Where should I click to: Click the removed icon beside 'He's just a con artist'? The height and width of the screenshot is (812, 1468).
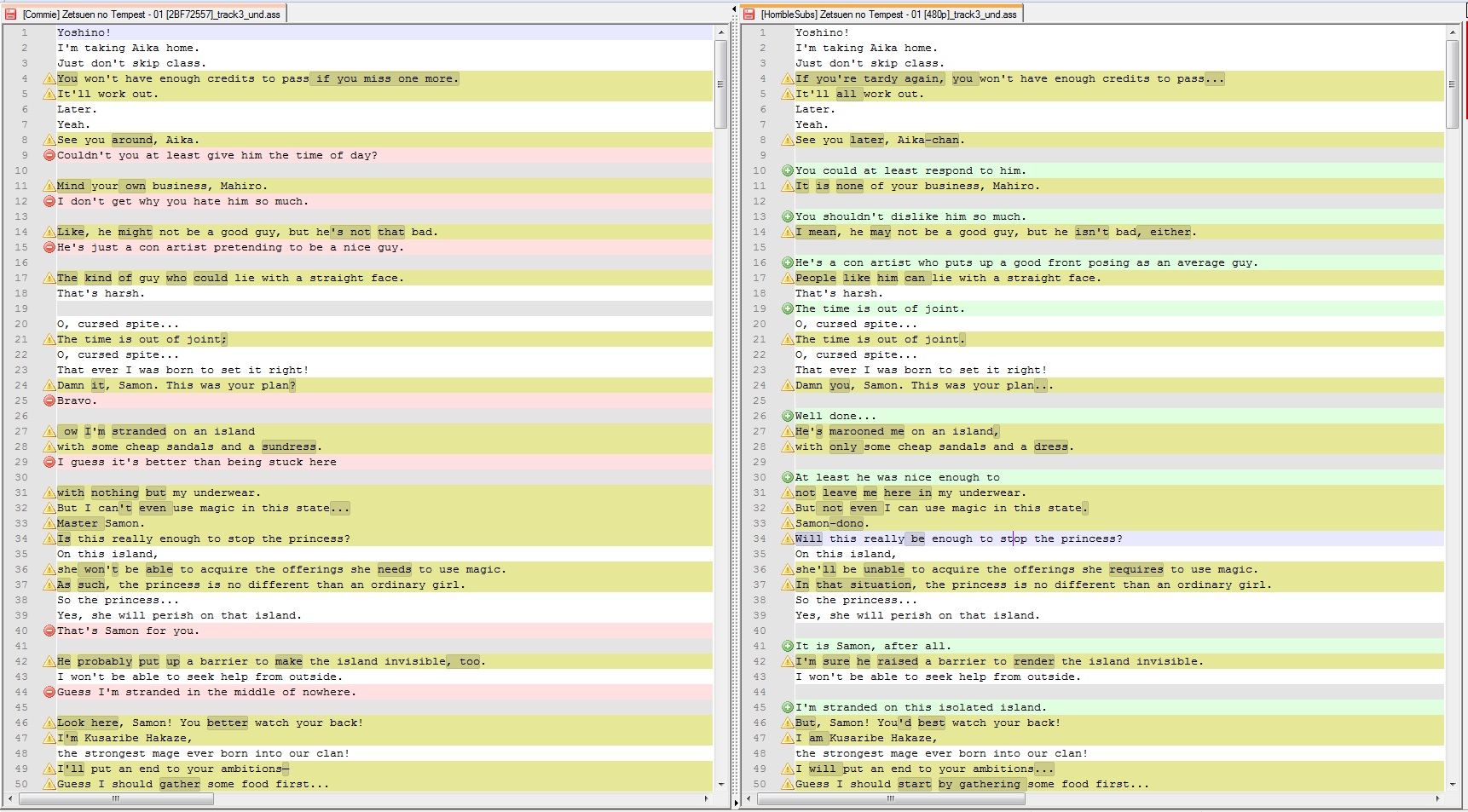[x=49, y=247]
